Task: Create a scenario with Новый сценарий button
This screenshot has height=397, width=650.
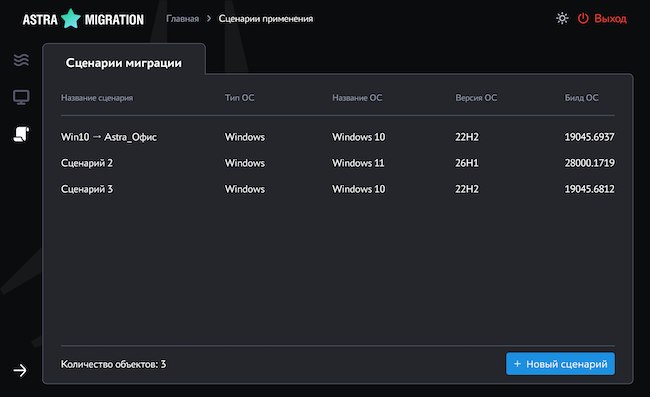Action: pos(560,364)
